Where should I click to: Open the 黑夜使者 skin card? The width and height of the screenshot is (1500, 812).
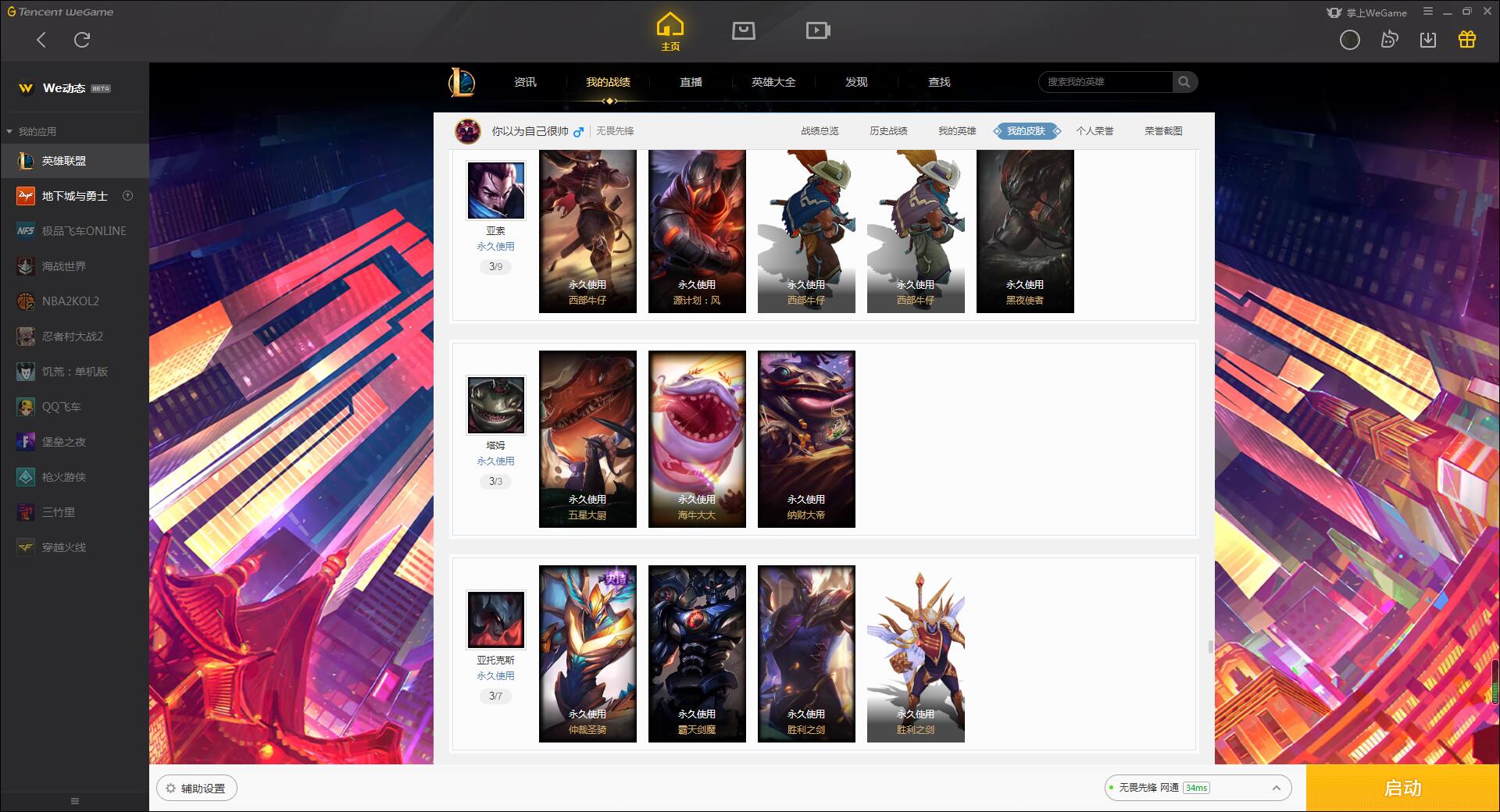1025,231
